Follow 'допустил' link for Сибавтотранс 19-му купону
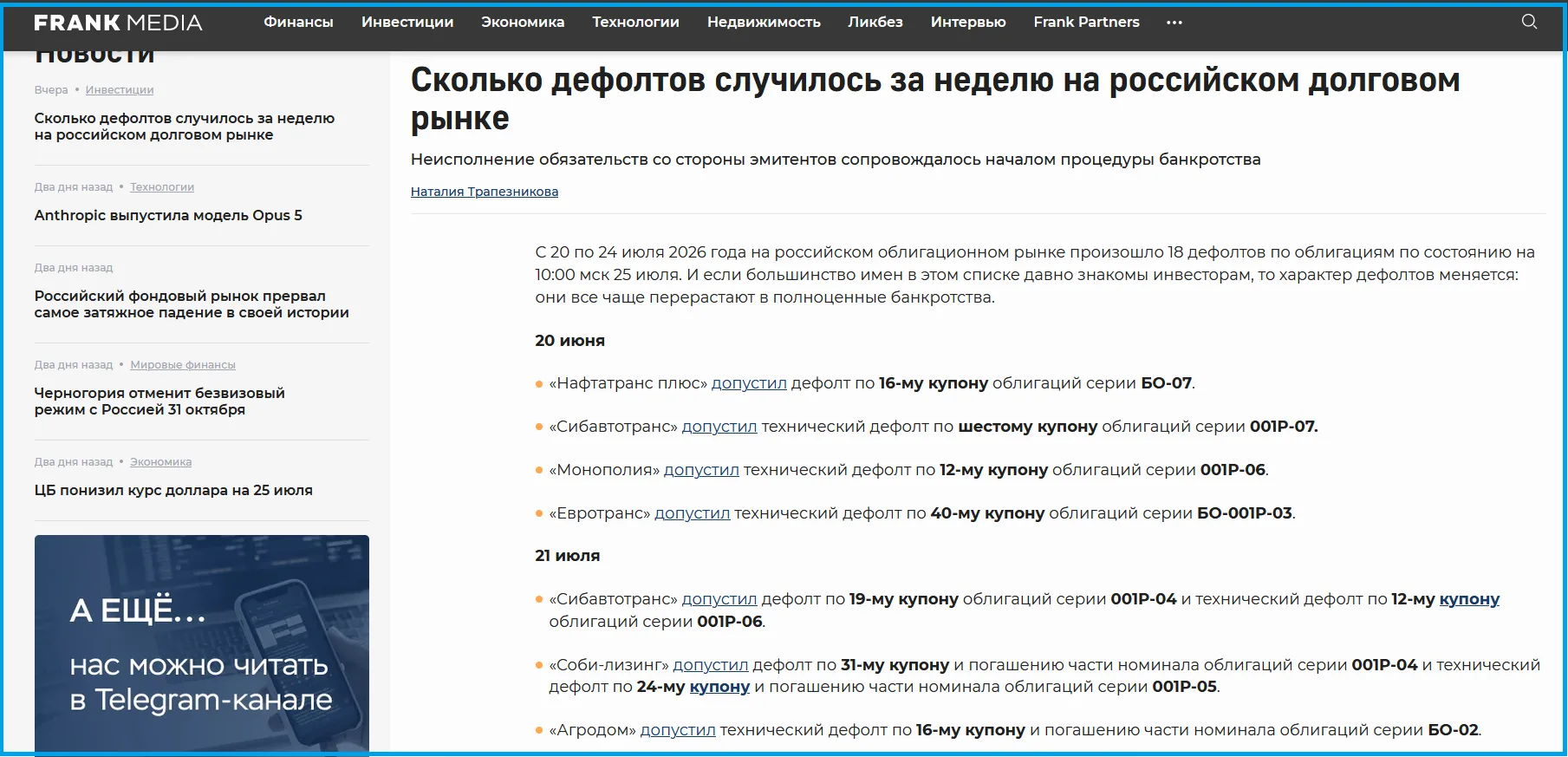The image size is (1568, 757). pyautogui.click(x=719, y=599)
